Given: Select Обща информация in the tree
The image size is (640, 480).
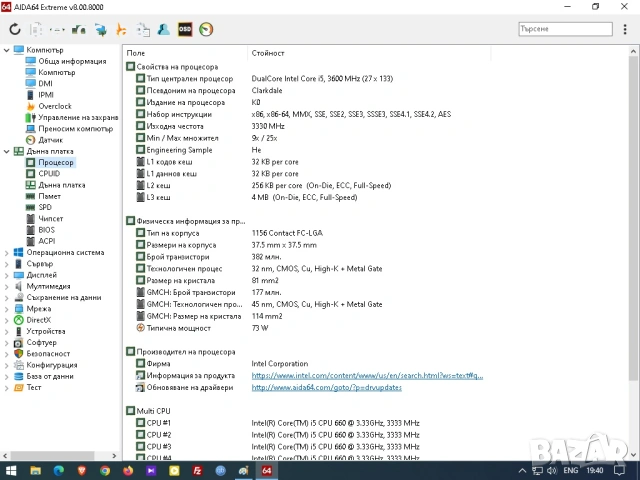Looking at the screenshot, I should (72, 61).
